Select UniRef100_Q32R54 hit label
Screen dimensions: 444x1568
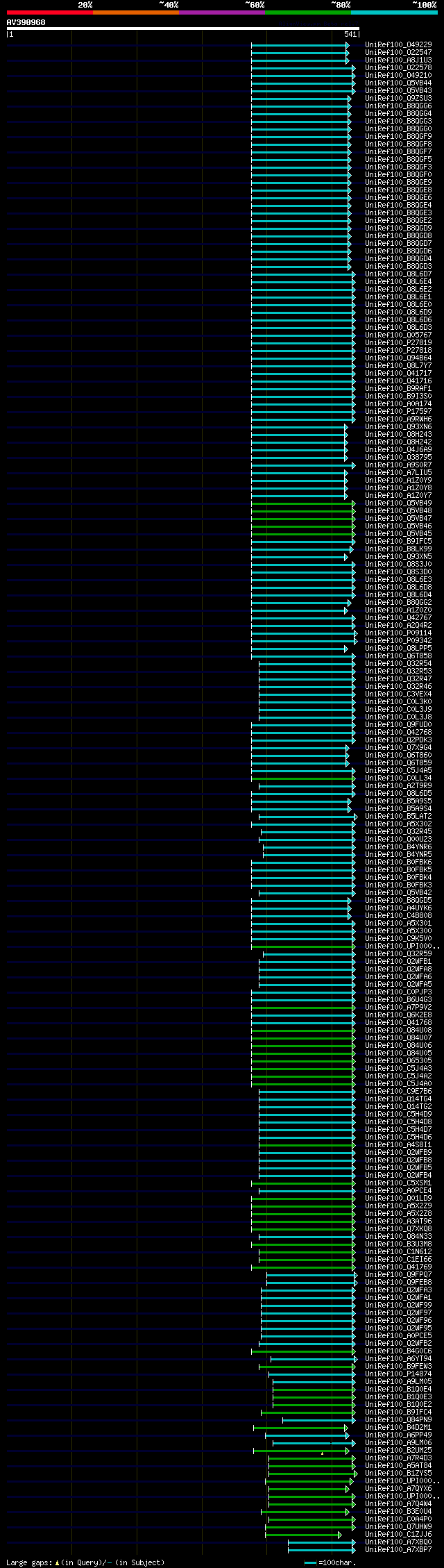tap(398, 664)
